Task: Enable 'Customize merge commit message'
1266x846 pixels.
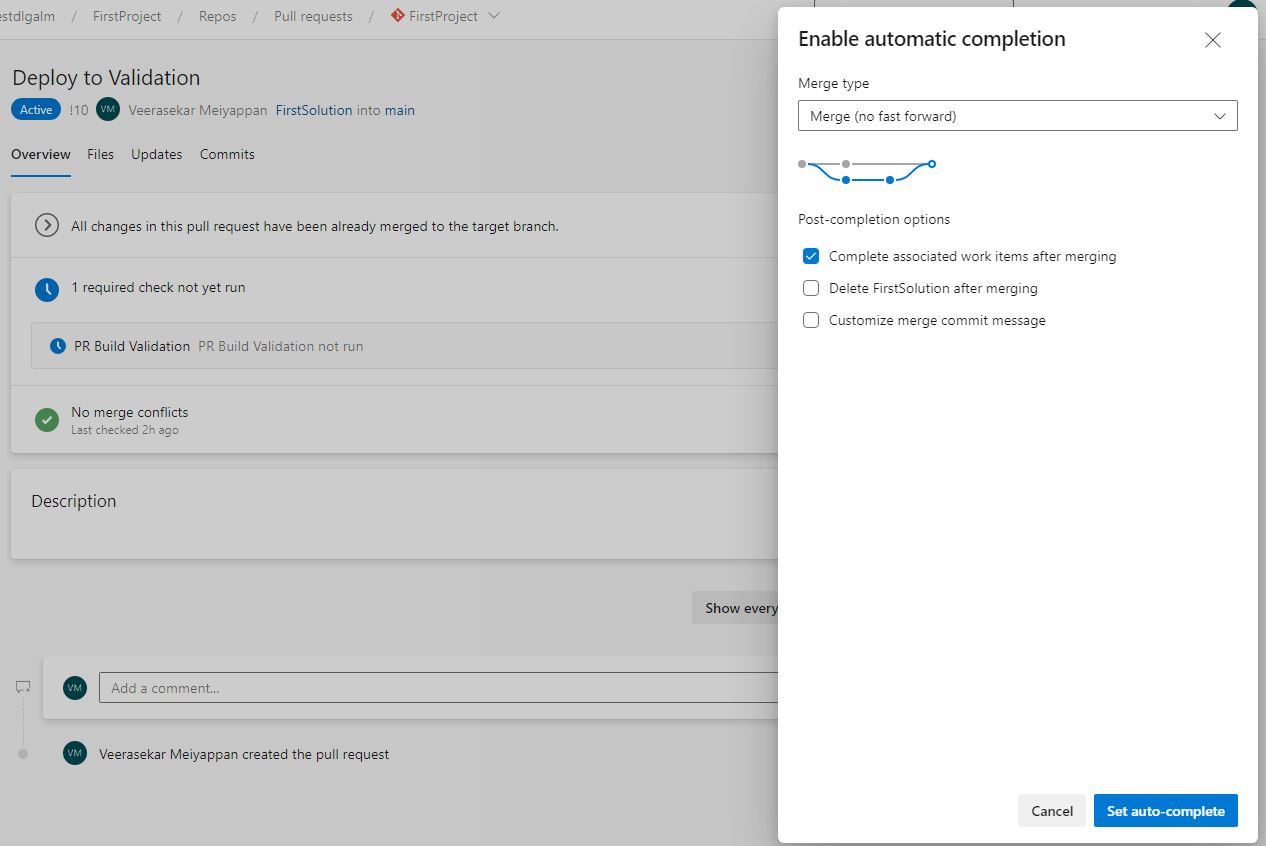Action: (x=811, y=320)
